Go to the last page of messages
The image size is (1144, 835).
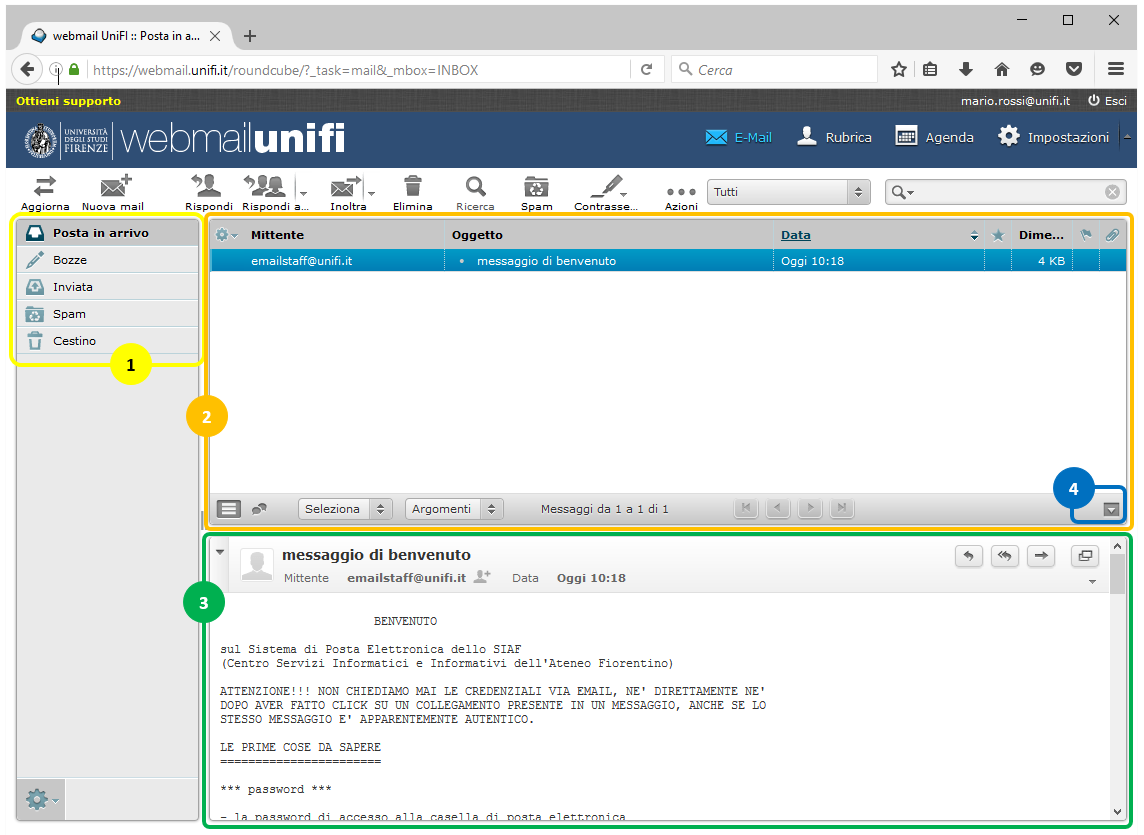(x=842, y=508)
